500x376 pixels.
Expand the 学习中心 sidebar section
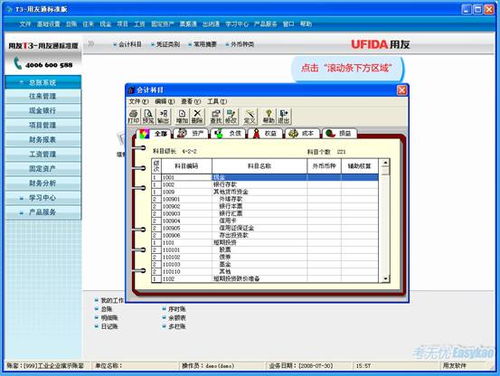pos(43,198)
